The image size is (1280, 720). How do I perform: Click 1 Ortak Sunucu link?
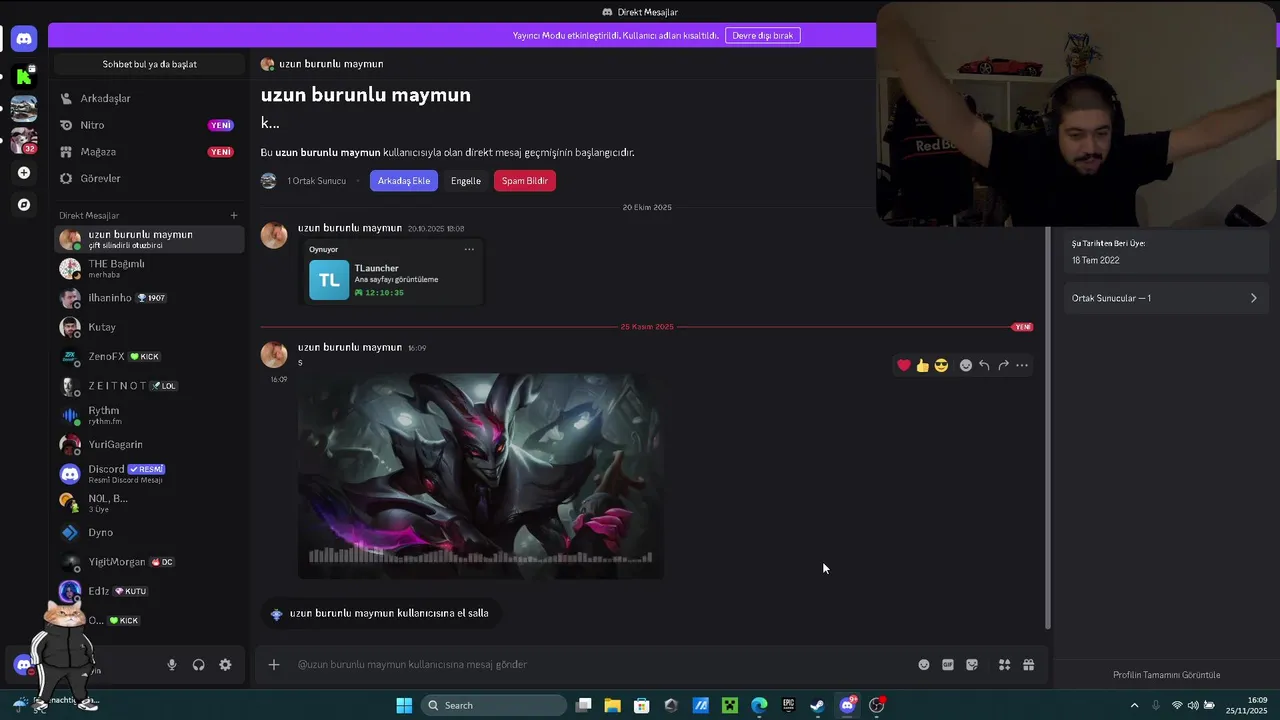[x=317, y=181]
